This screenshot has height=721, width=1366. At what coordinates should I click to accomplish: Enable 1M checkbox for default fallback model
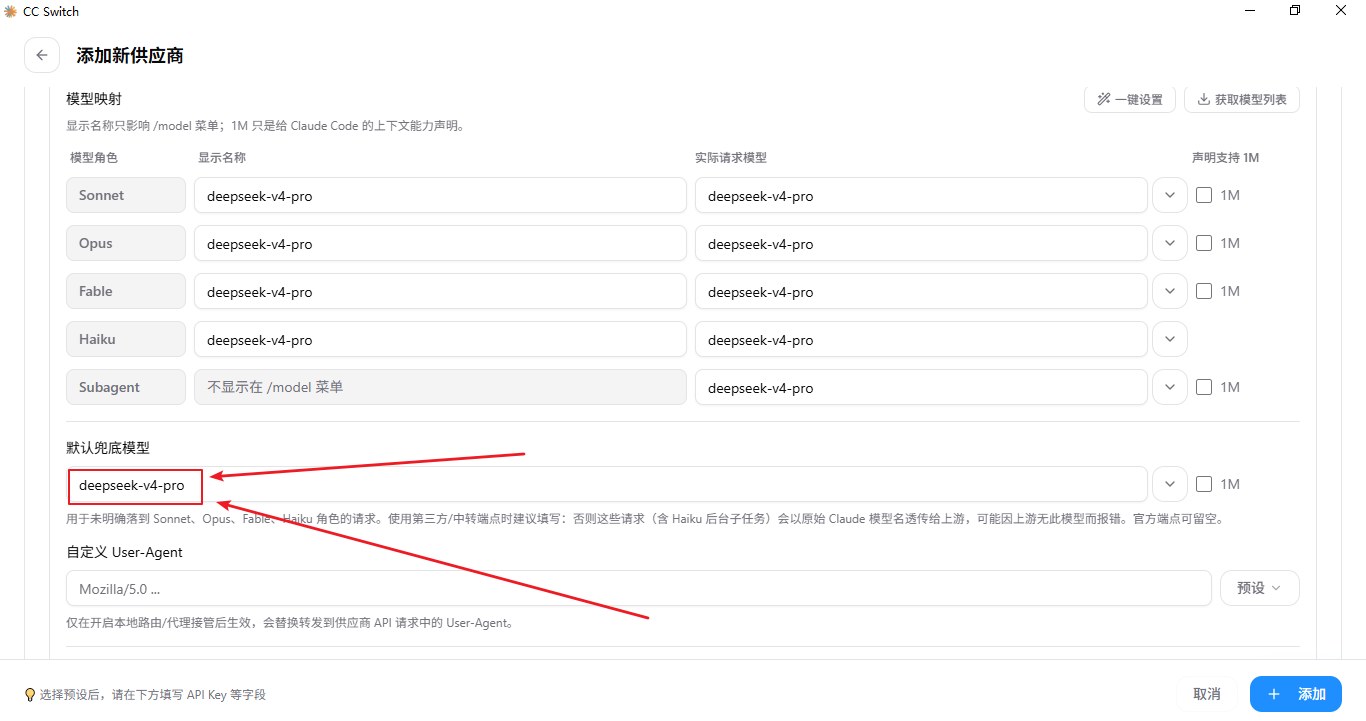(1204, 484)
